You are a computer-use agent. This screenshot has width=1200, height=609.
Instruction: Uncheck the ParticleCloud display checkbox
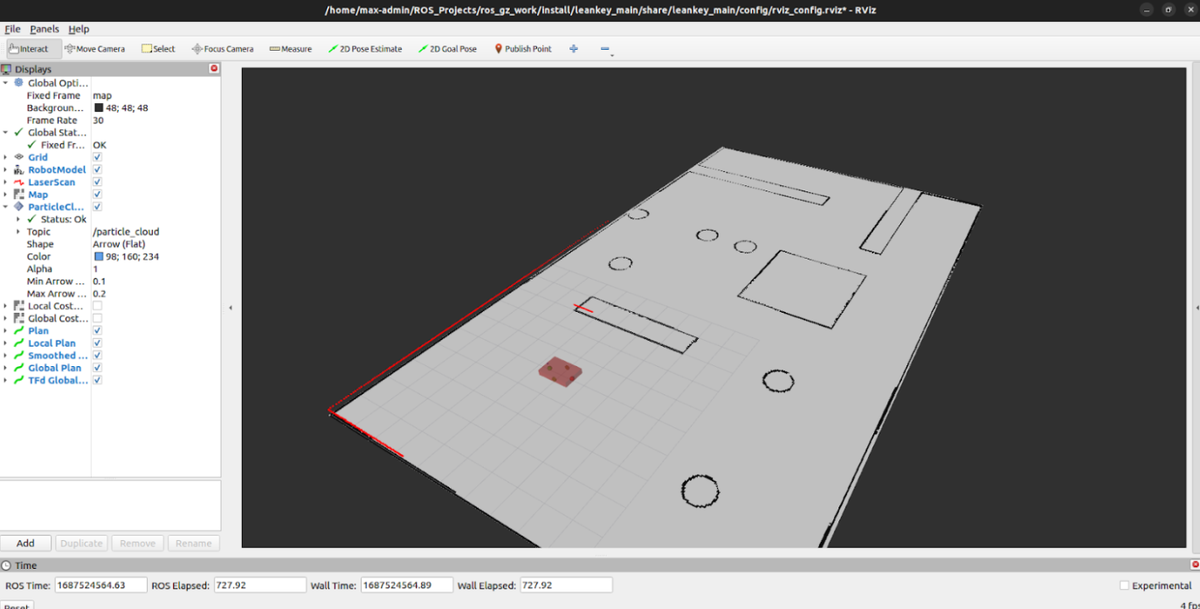[x=97, y=207]
